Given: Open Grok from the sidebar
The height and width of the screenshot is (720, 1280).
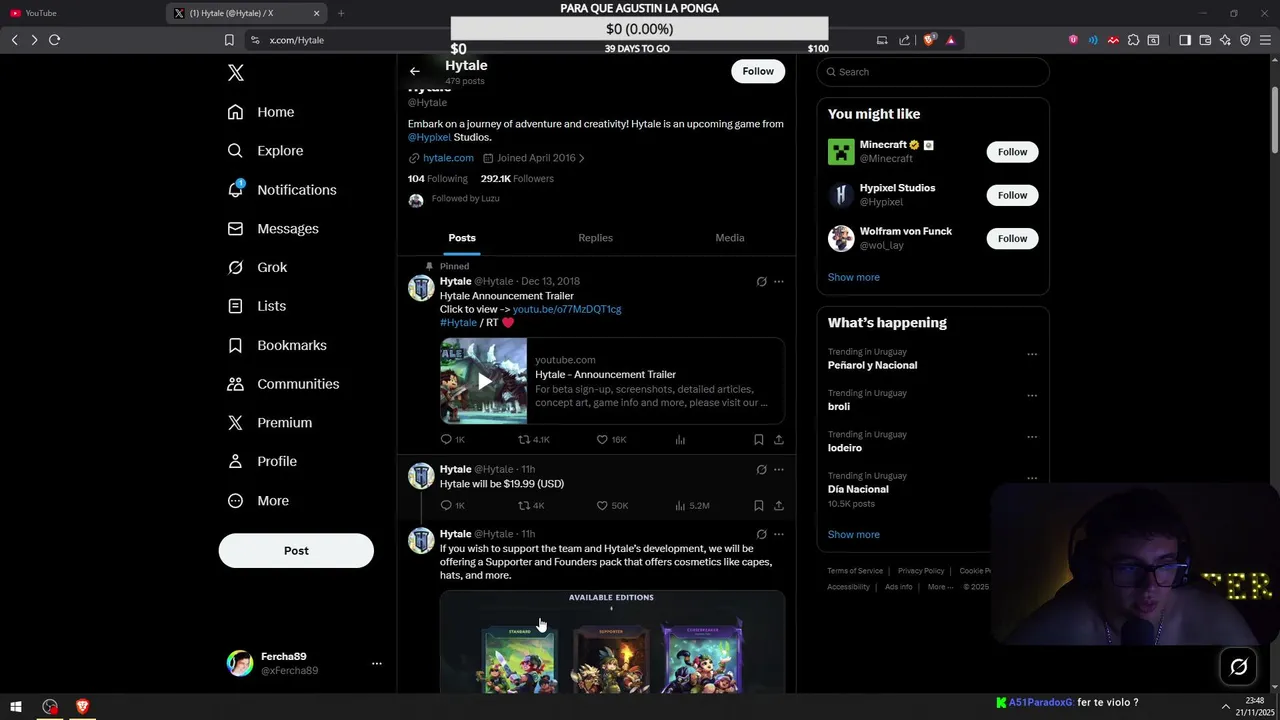Looking at the screenshot, I should 257,268.
